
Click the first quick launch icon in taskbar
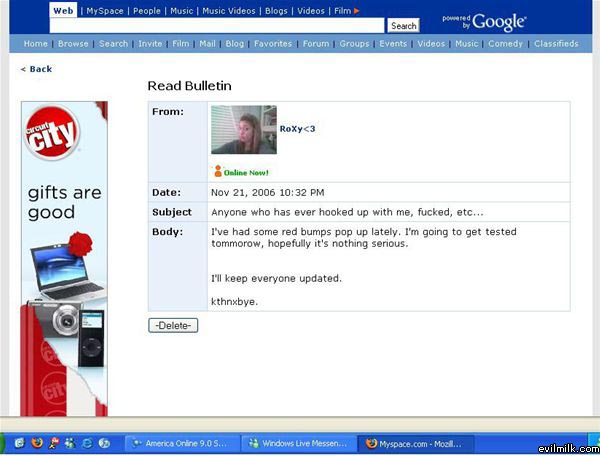[19, 442]
